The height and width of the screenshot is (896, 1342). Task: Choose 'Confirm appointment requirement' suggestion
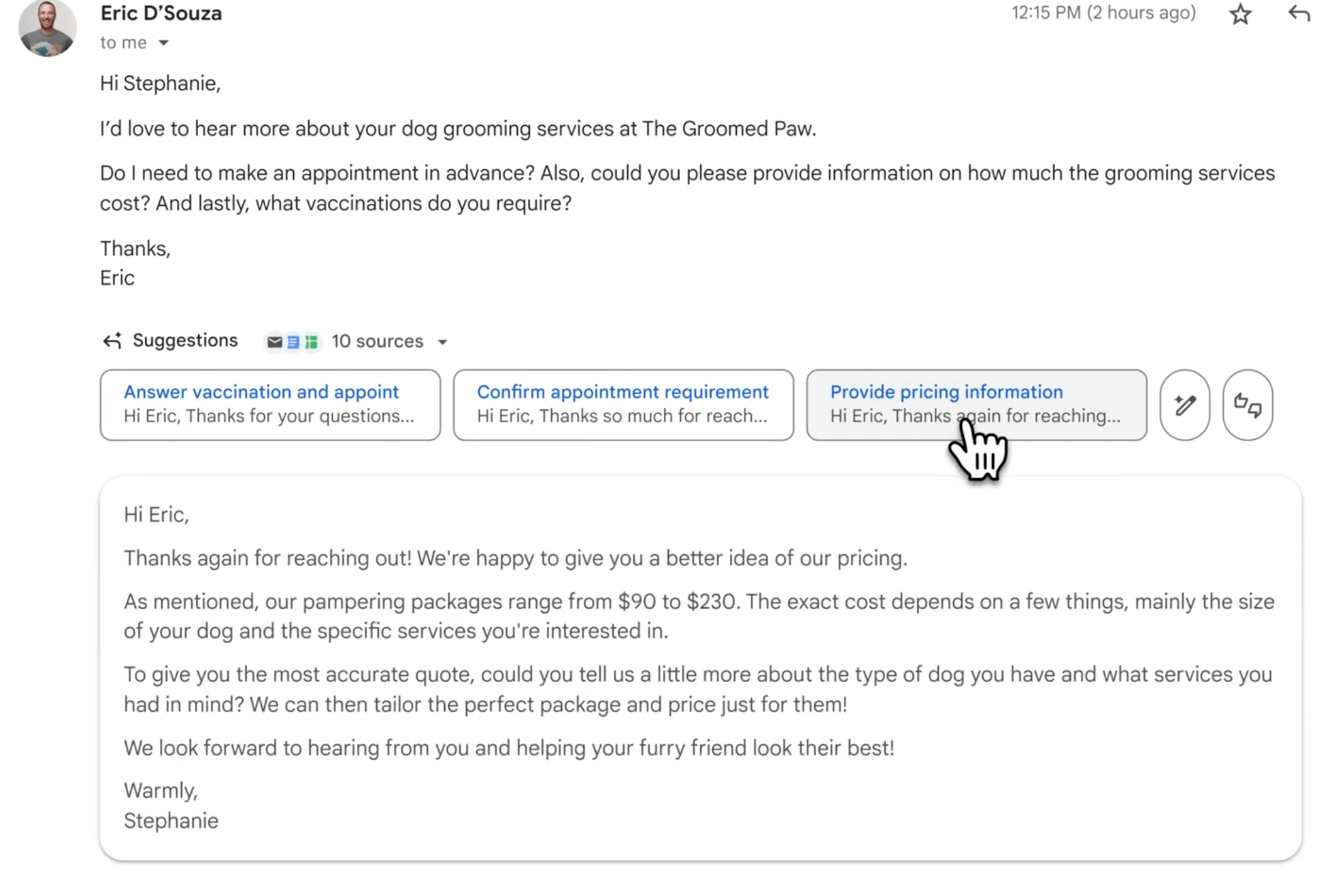tap(623, 405)
